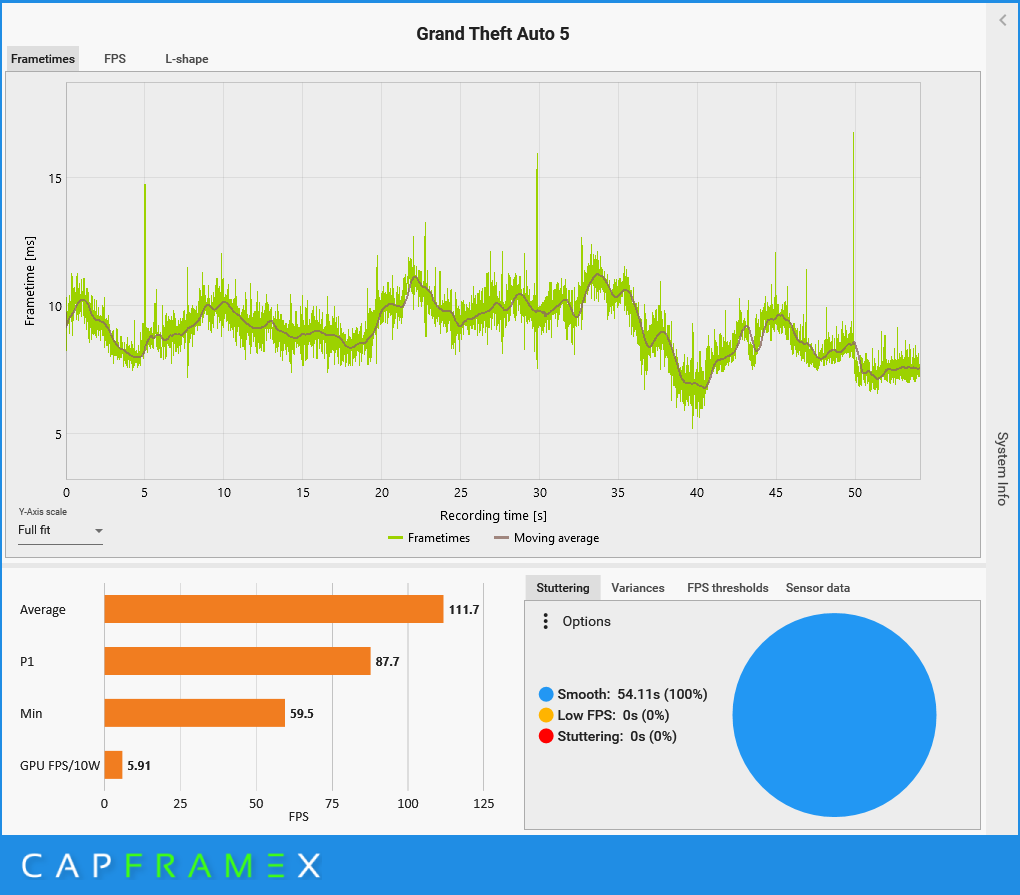
Task: Open the Y-Axis scale Full fit dropdown
Action: (x=60, y=530)
